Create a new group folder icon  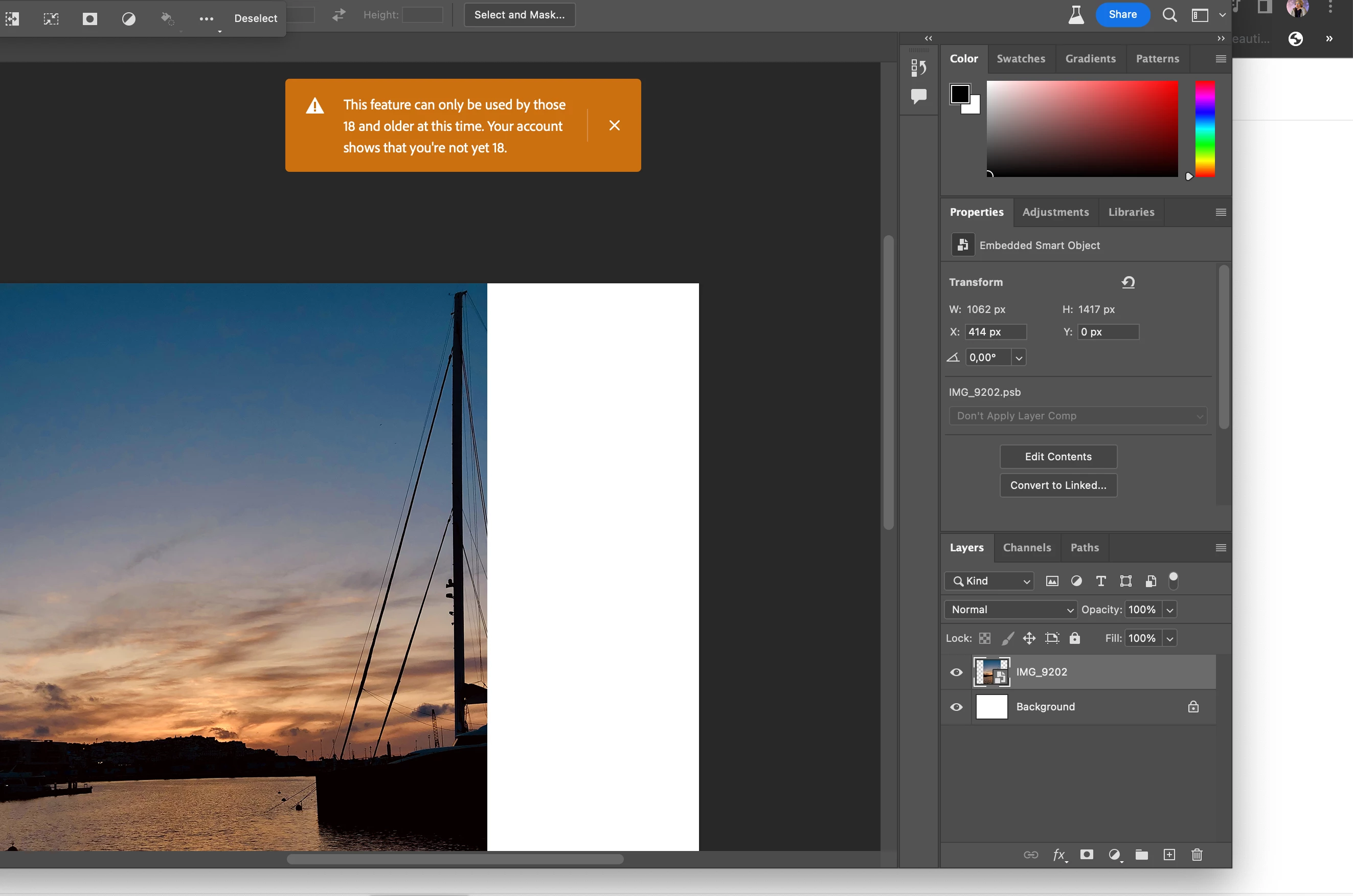1142,854
